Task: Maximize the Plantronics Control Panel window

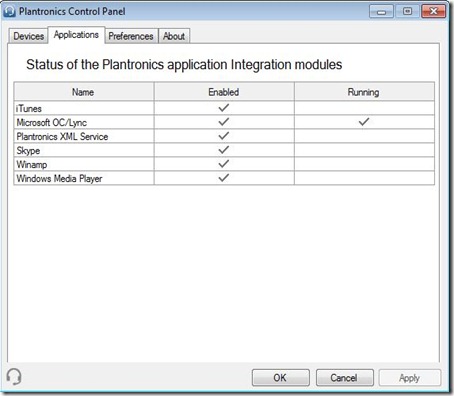Action: (x=407, y=11)
